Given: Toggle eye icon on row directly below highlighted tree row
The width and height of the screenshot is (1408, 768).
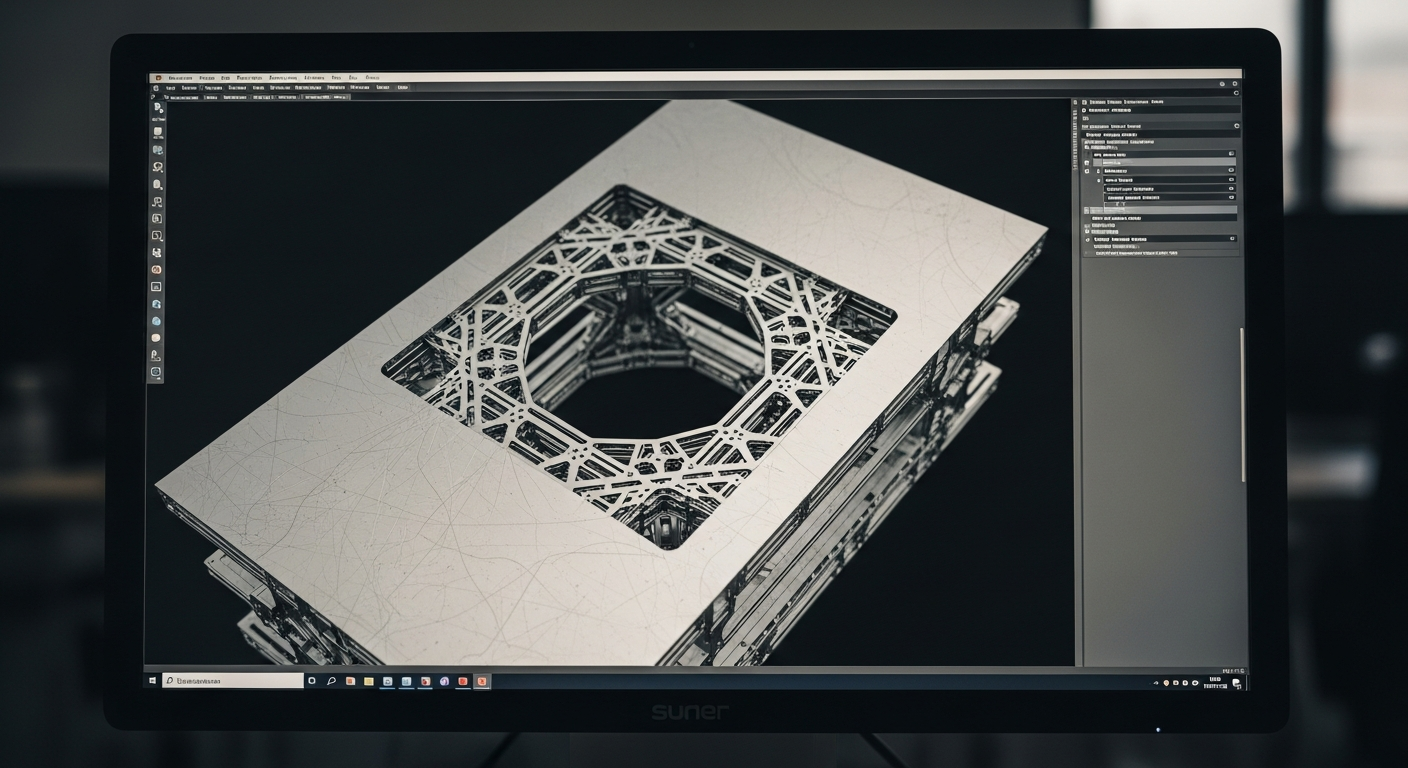Looking at the screenshot, I should [1231, 171].
